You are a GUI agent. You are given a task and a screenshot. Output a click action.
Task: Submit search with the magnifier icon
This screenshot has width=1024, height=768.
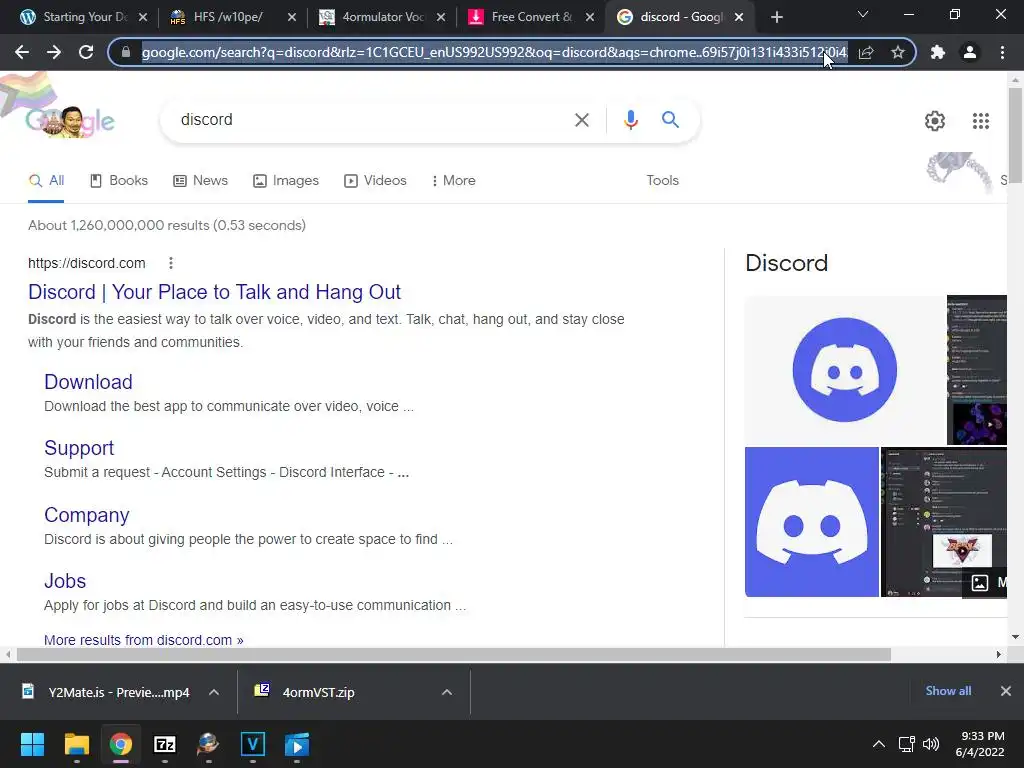[670, 120]
